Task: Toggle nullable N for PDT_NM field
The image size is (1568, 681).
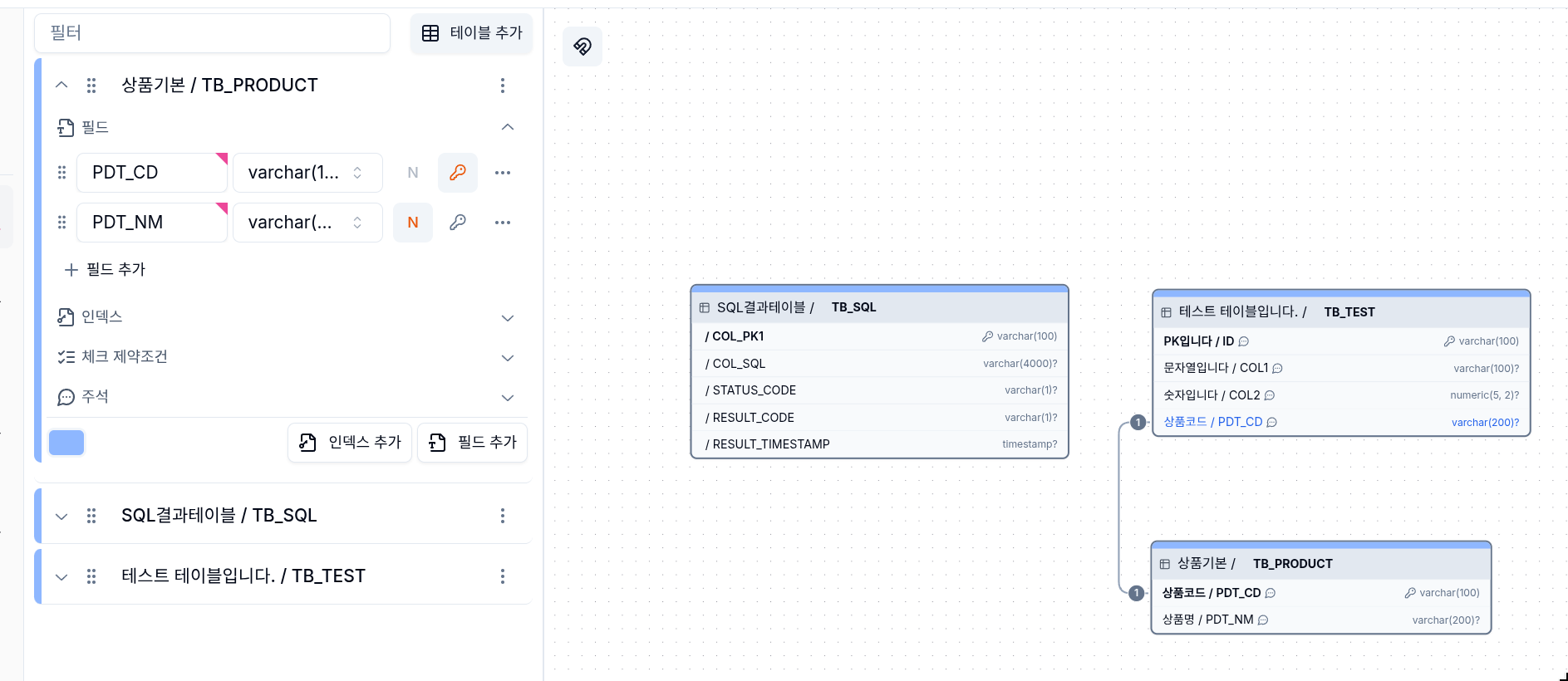Action: (x=413, y=223)
